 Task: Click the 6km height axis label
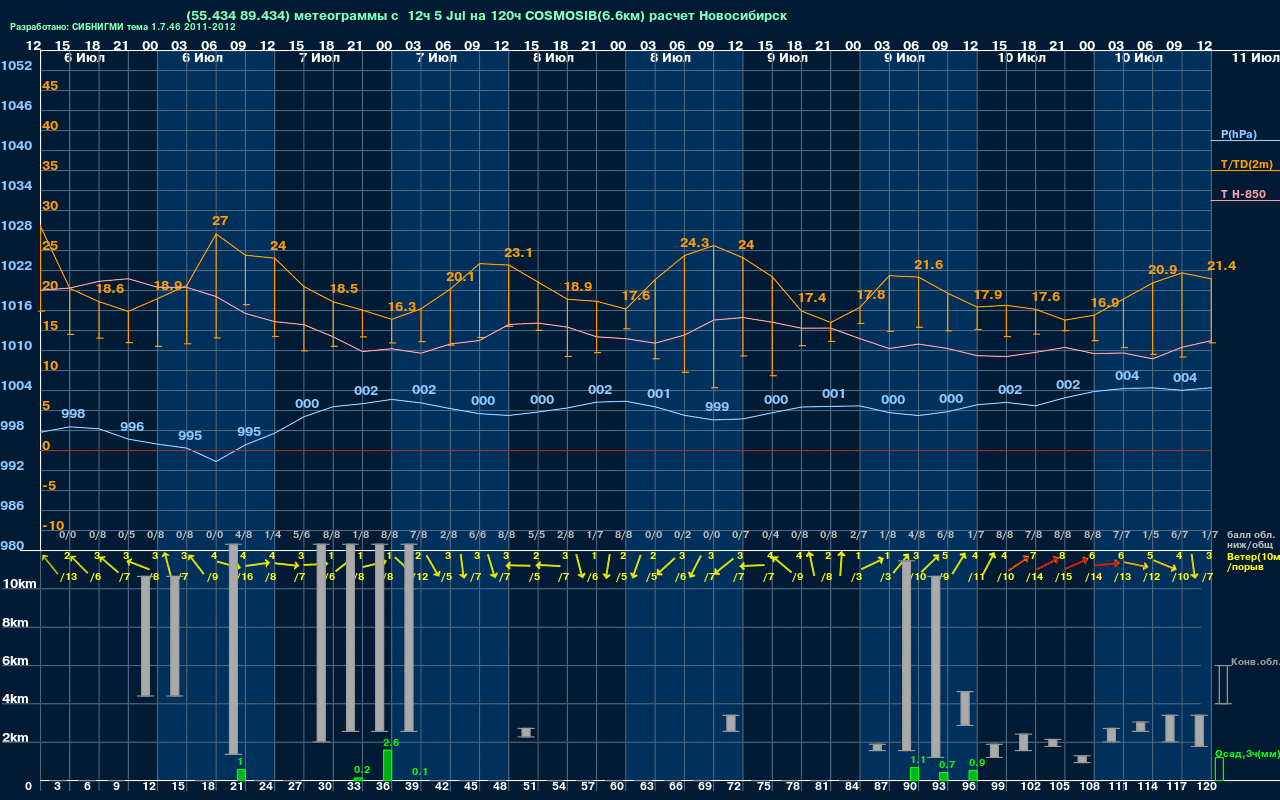pyautogui.click(x=13, y=662)
